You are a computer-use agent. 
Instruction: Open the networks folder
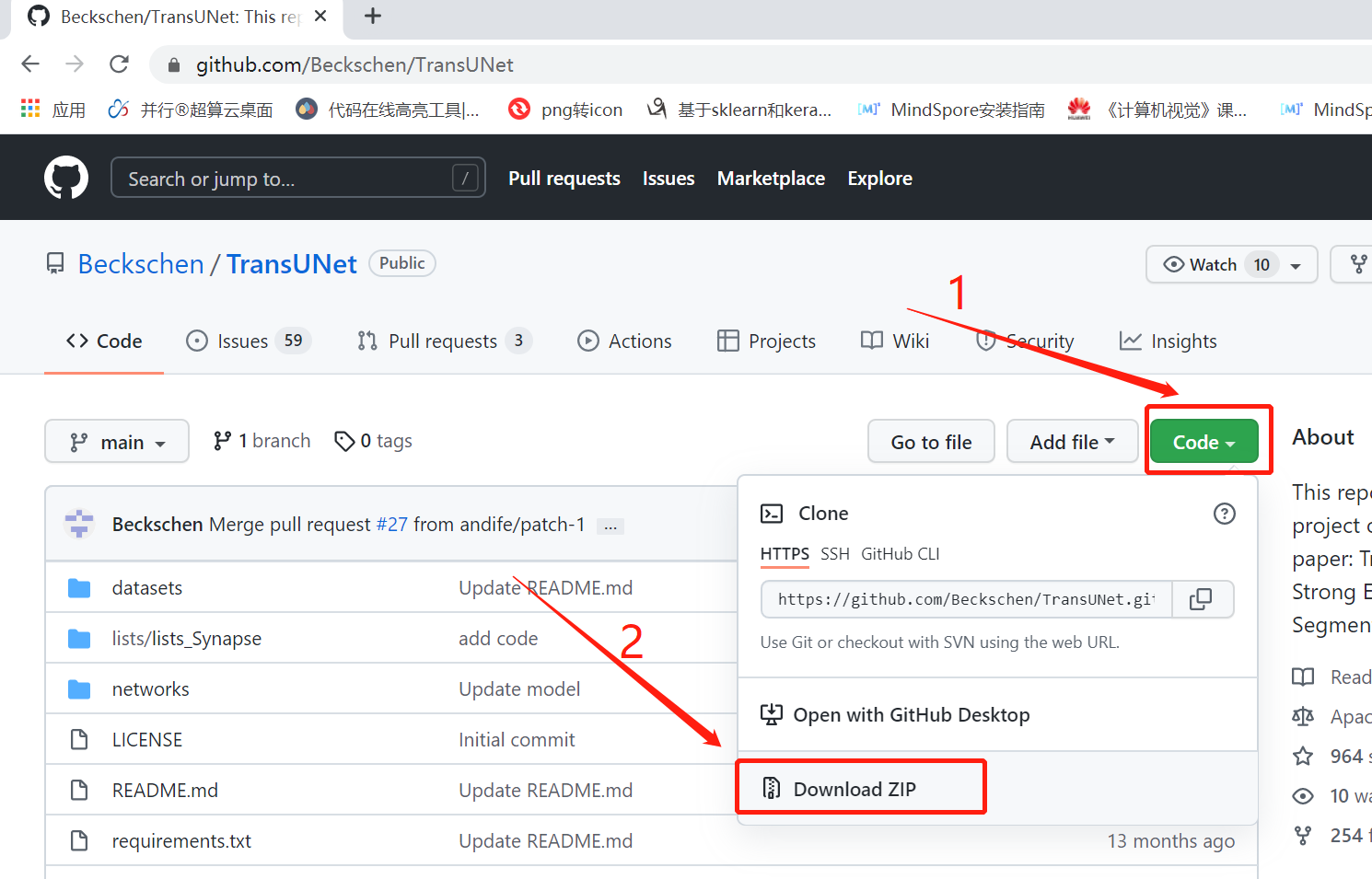click(151, 689)
